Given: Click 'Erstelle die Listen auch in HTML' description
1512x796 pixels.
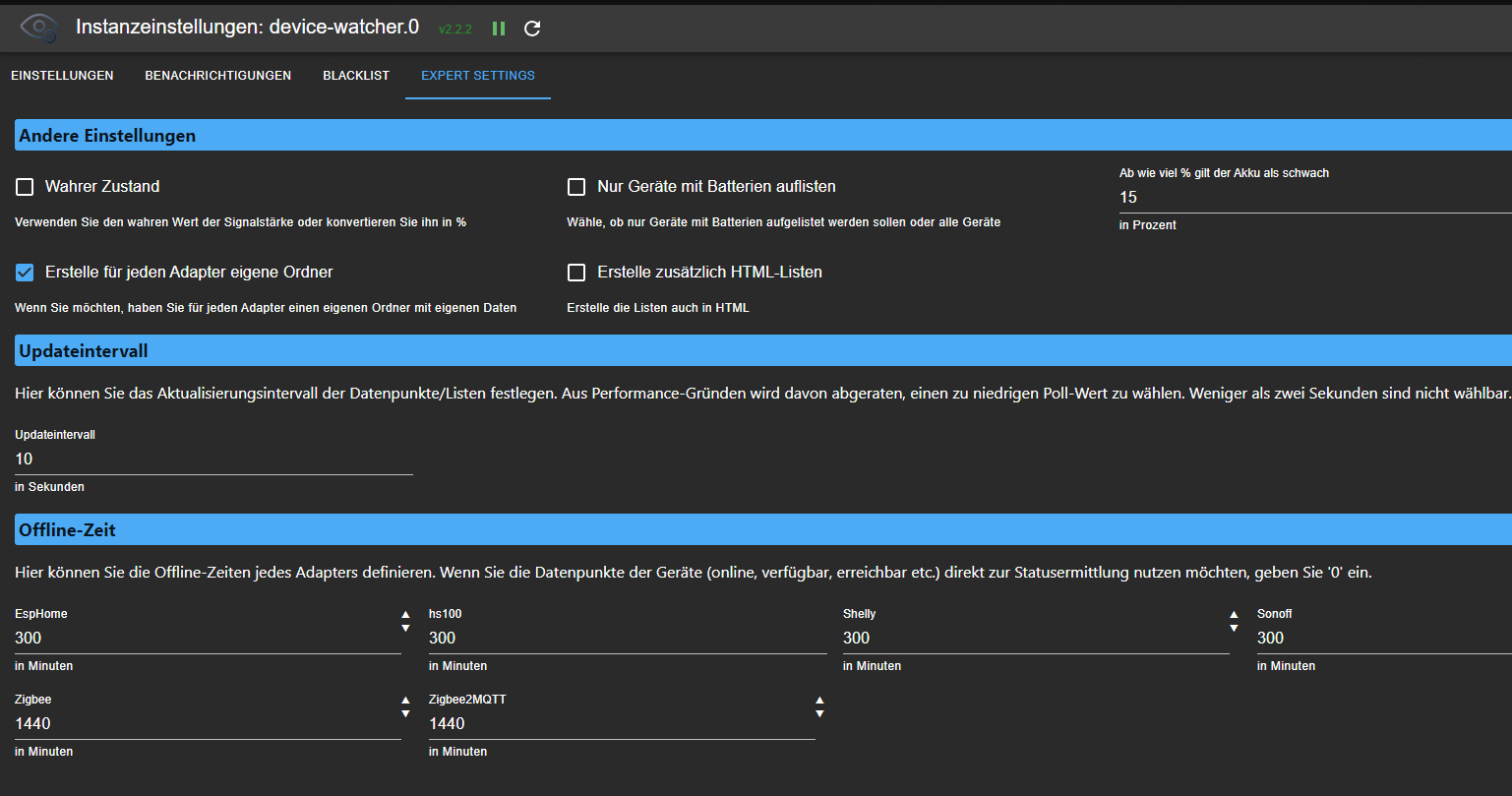Looking at the screenshot, I should click(658, 308).
